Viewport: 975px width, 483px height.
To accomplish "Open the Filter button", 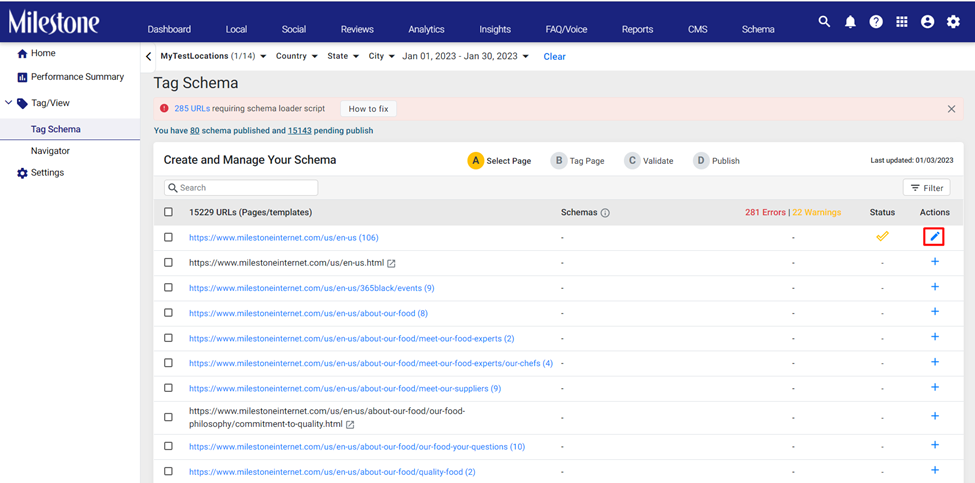I will point(926,188).
